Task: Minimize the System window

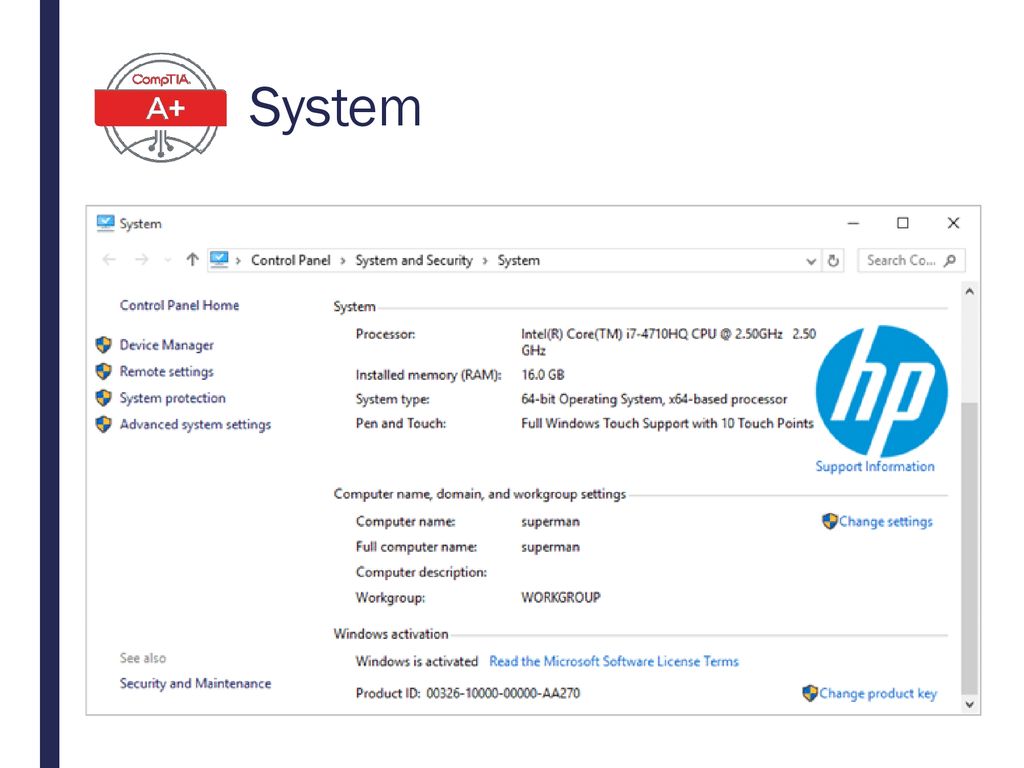Action: point(853,223)
